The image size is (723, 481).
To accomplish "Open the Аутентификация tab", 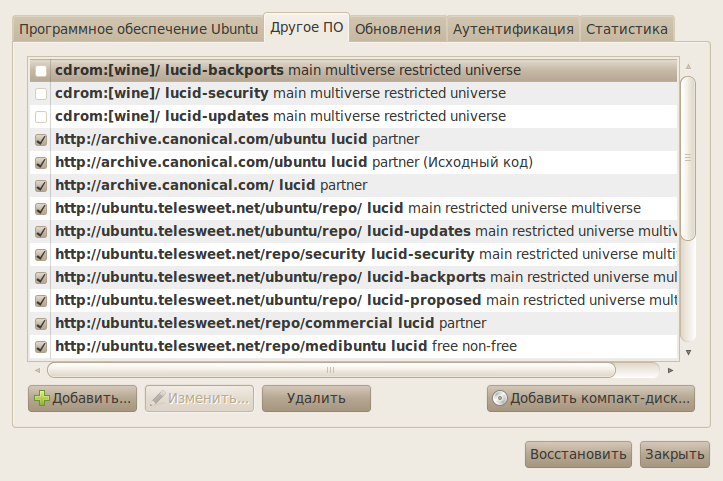I will tap(513, 29).
